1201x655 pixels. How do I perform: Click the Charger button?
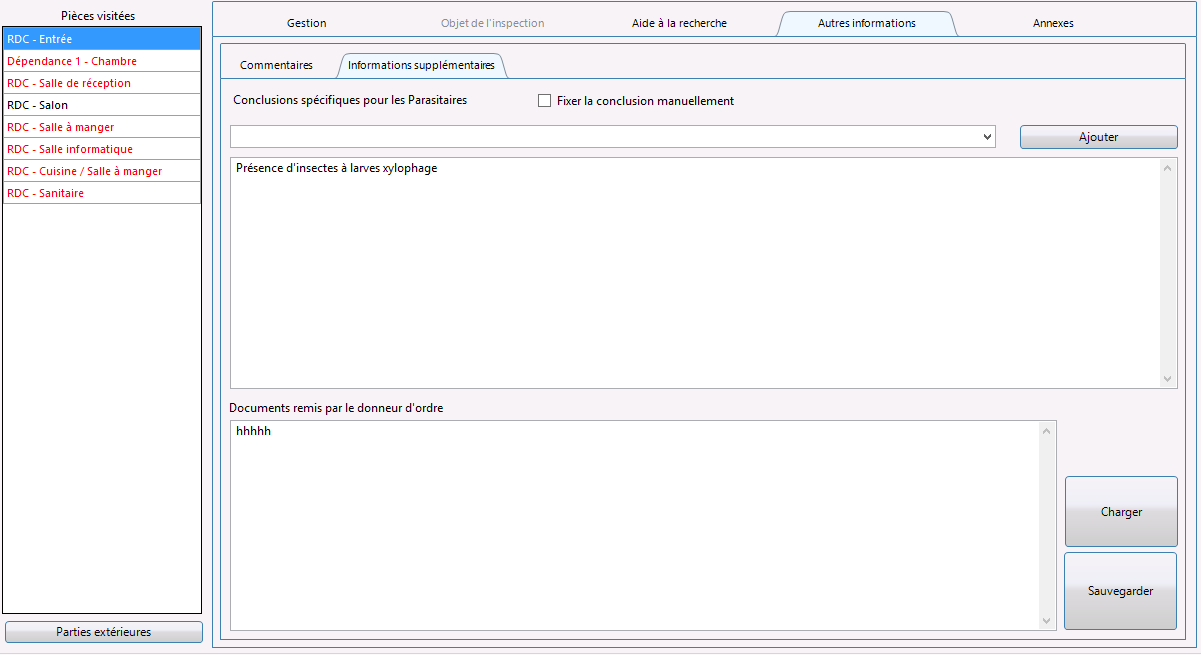[x=1121, y=512]
